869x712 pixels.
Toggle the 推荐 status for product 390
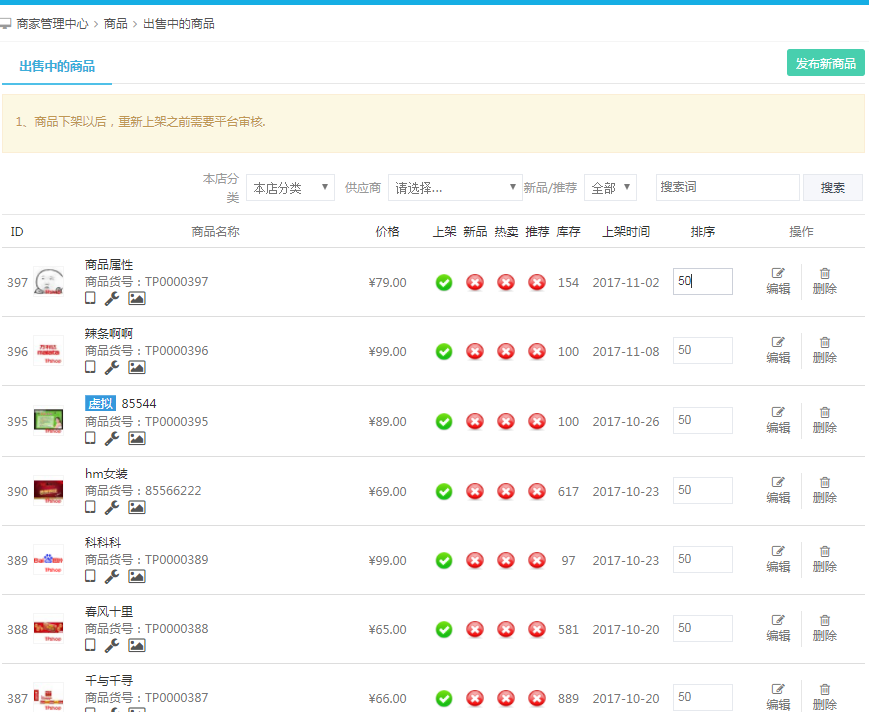click(537, 491)
